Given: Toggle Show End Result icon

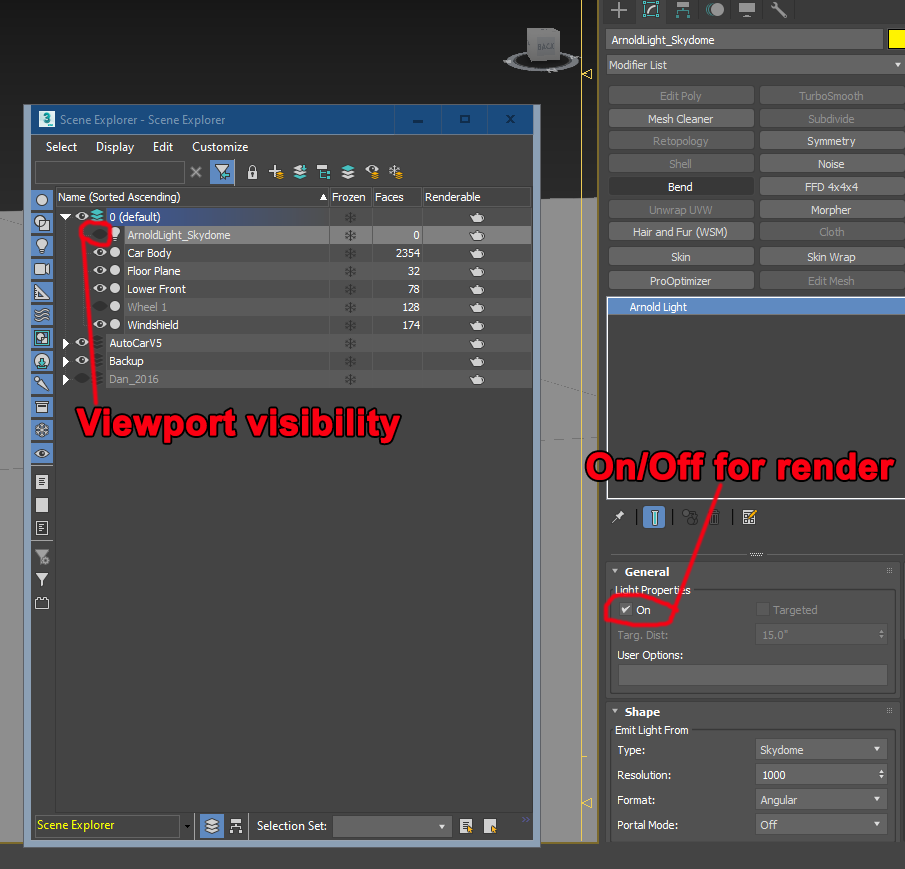Looking at the screenshot, I should [x=654, y=517].
